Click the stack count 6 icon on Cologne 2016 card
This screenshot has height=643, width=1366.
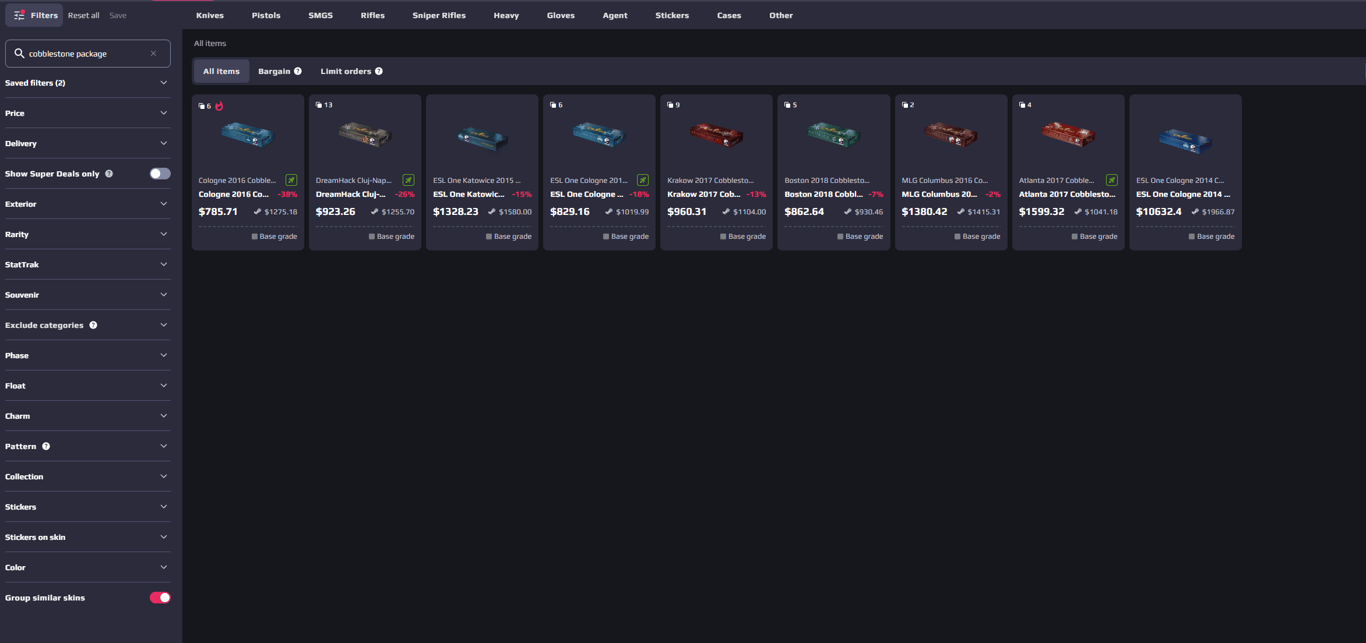point(202,105)
